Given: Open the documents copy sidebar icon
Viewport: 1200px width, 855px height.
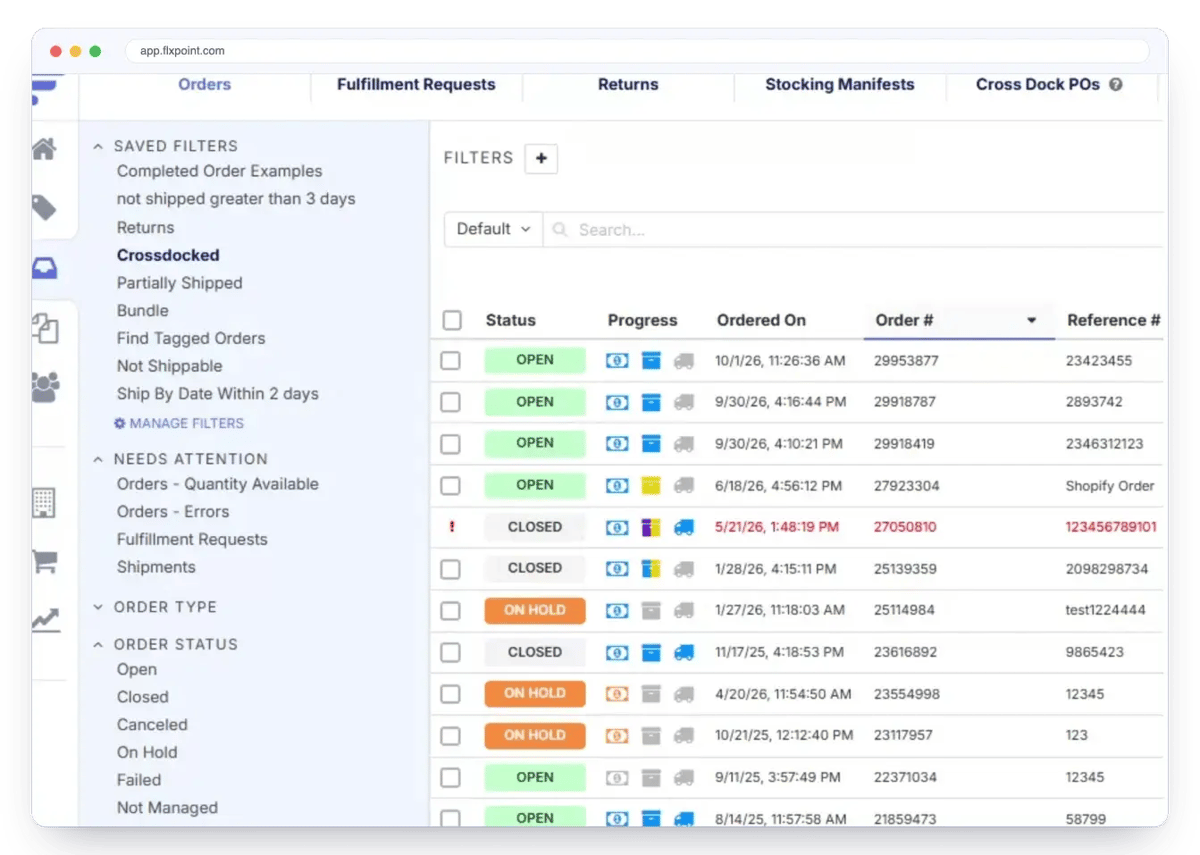Looking at the screenshot, I should tap(45, 328).
